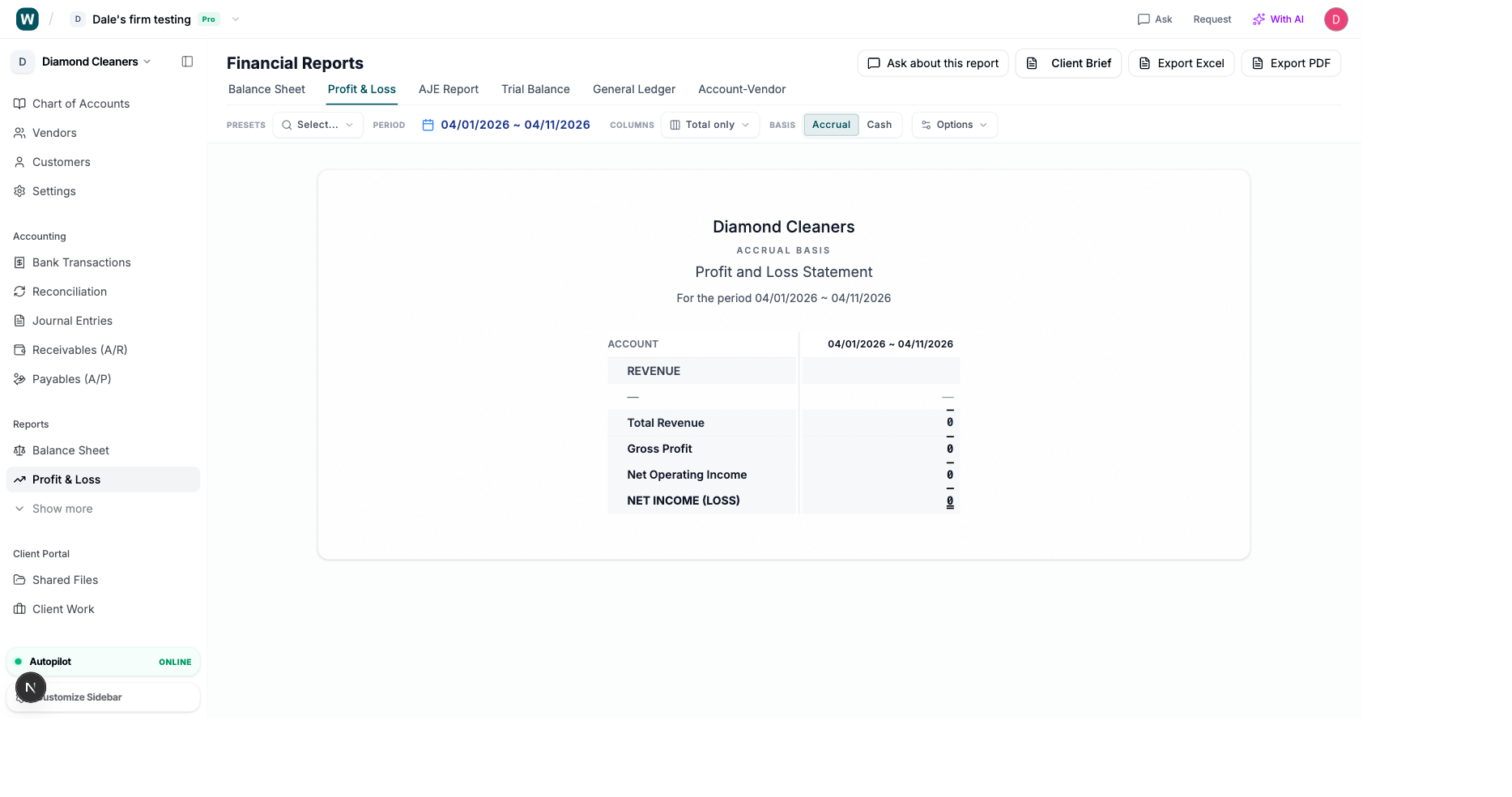This screenshot has height=797, width=1512.
Task: Open Shared Files in Client Portal
Action: [x=65, y=580]
